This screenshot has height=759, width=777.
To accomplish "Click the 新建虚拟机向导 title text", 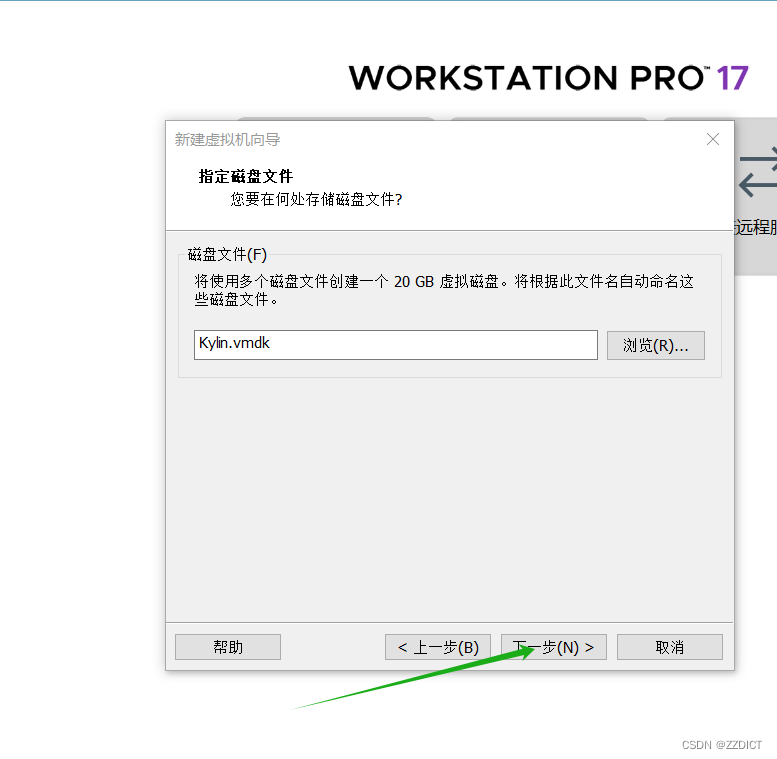I will [227, 140].
